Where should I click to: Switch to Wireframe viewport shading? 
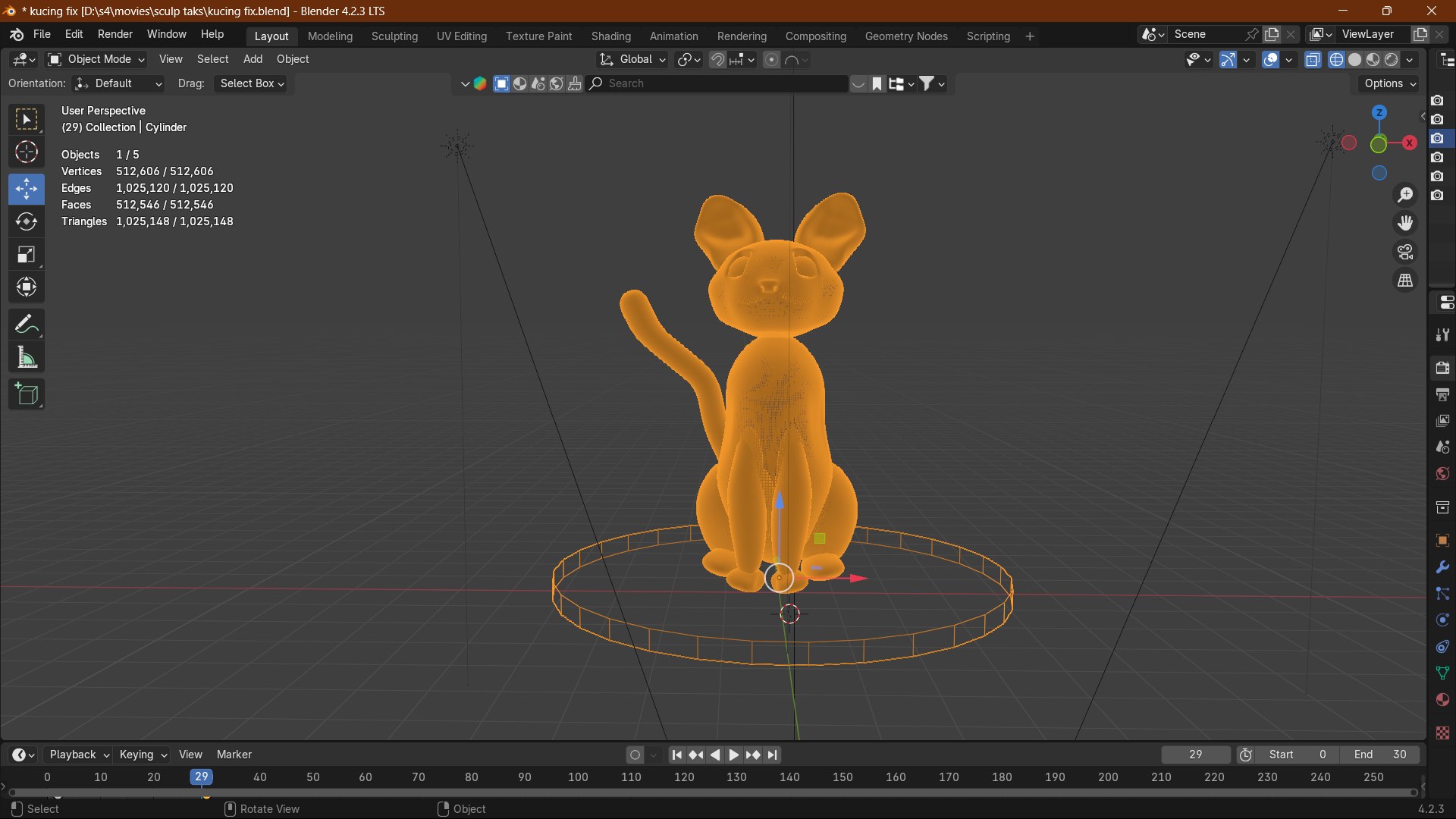pos(1337,59)
